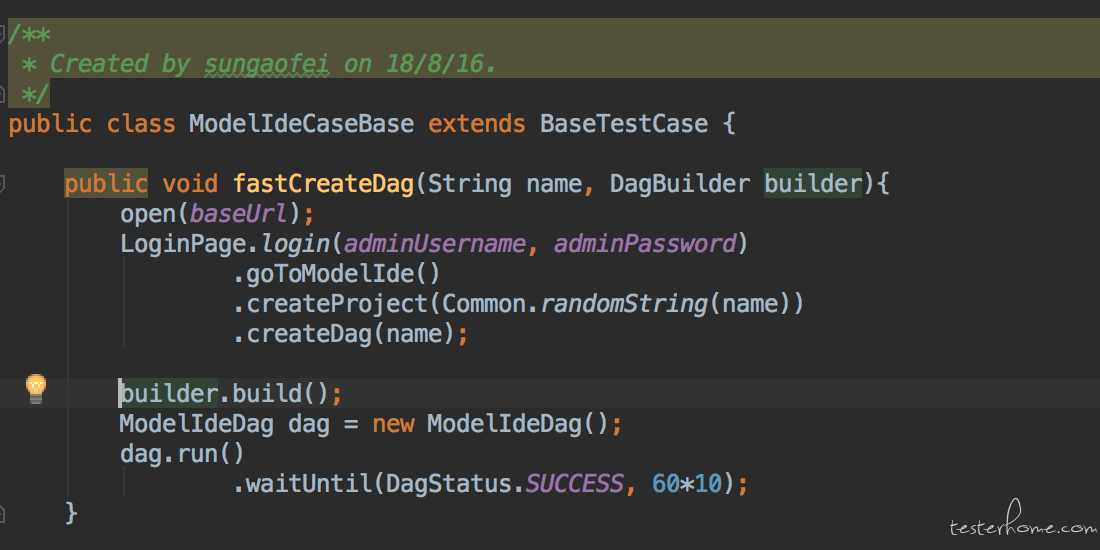Collapse the fastCreateDag method fold marker
The height and width of the screenshot is (550, 1100).
3,184
